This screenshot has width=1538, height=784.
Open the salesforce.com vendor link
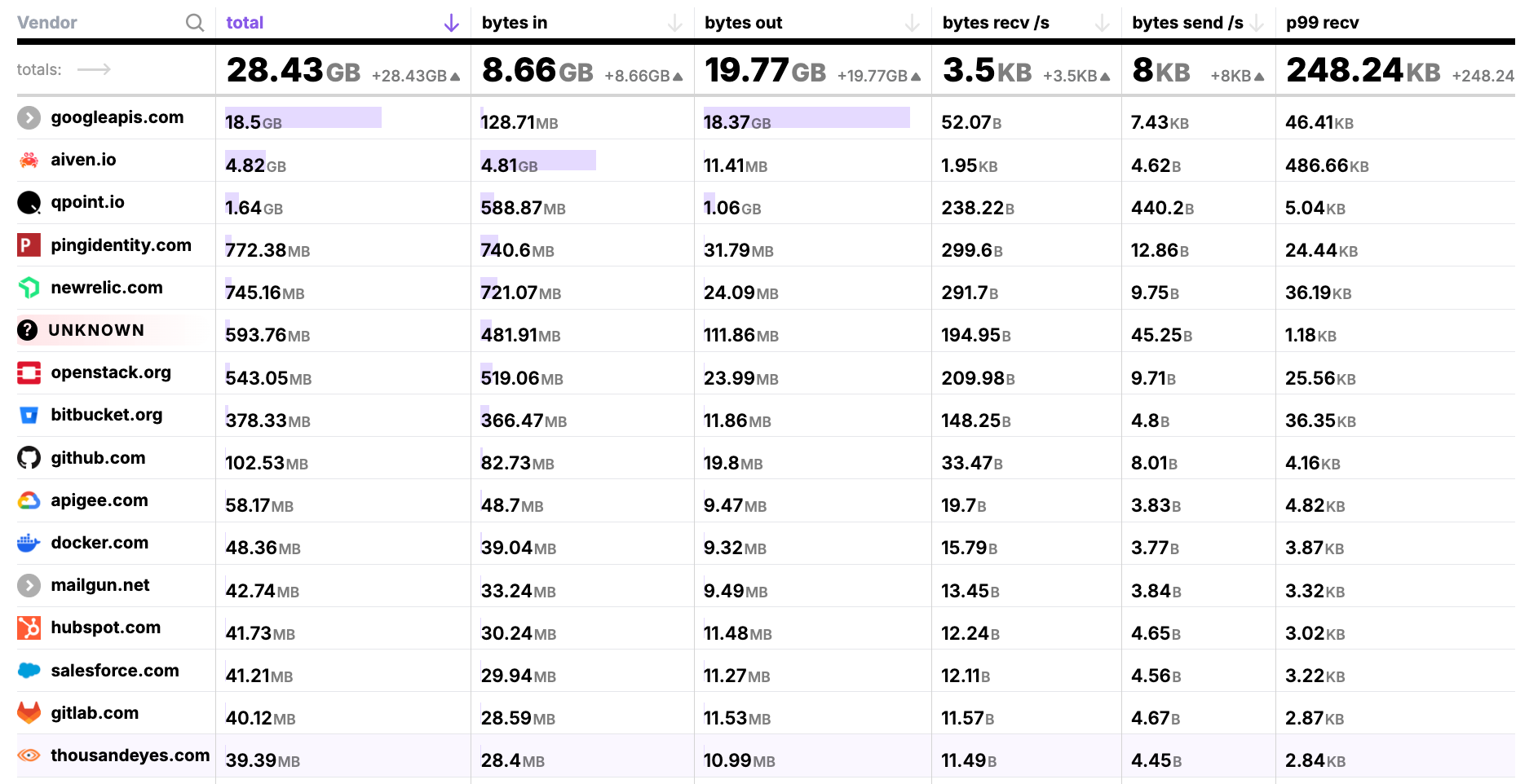point(114,671)
